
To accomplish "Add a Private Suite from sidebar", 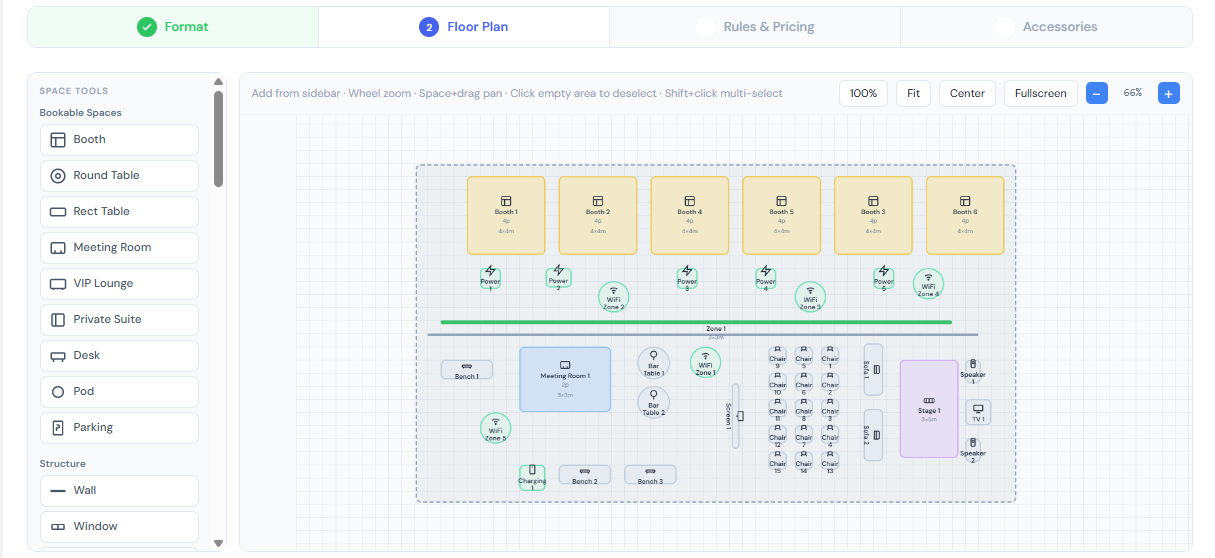I will coord(119,320).
